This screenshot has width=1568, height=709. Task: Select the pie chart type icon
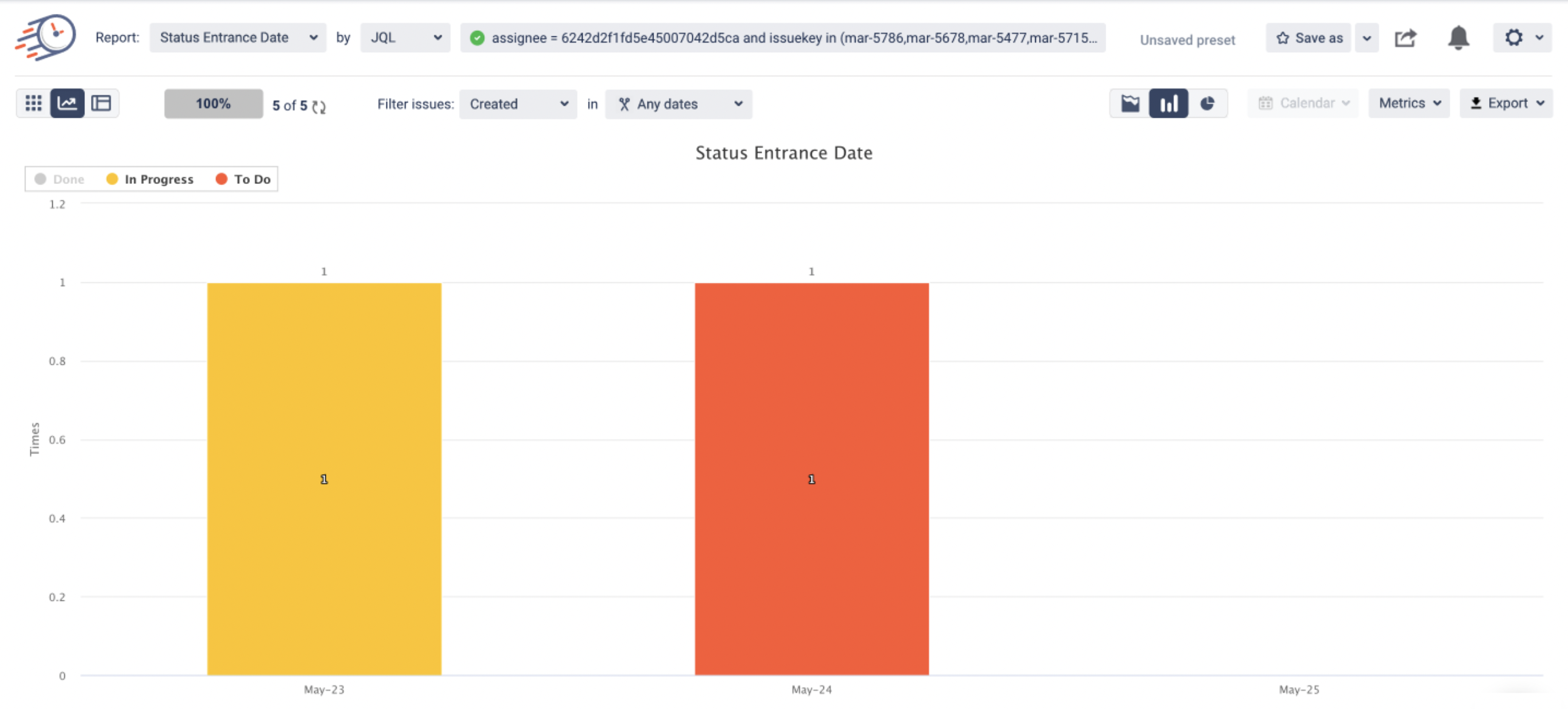[x=1207, y=103]
